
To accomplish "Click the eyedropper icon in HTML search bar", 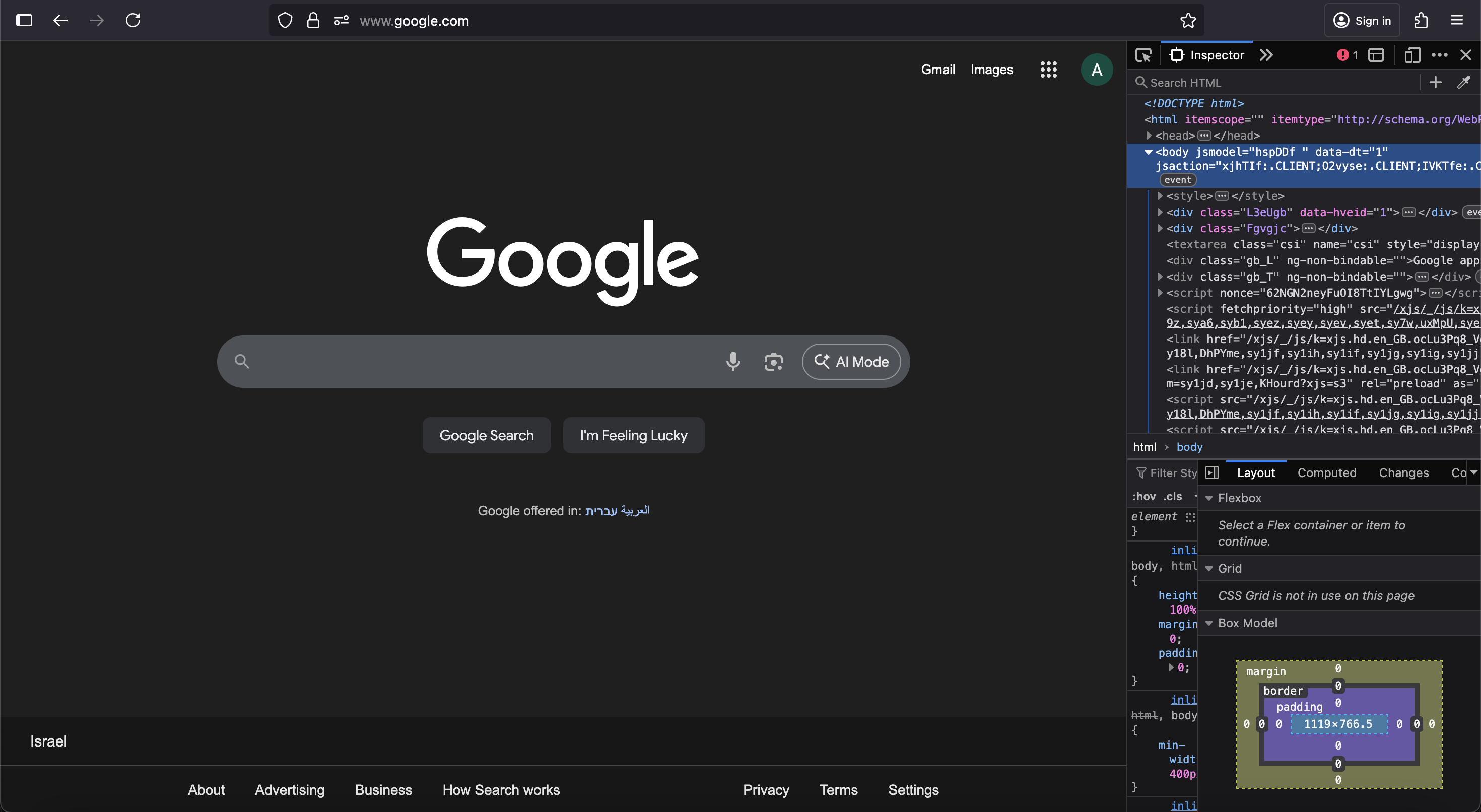I will point(1464,82).
